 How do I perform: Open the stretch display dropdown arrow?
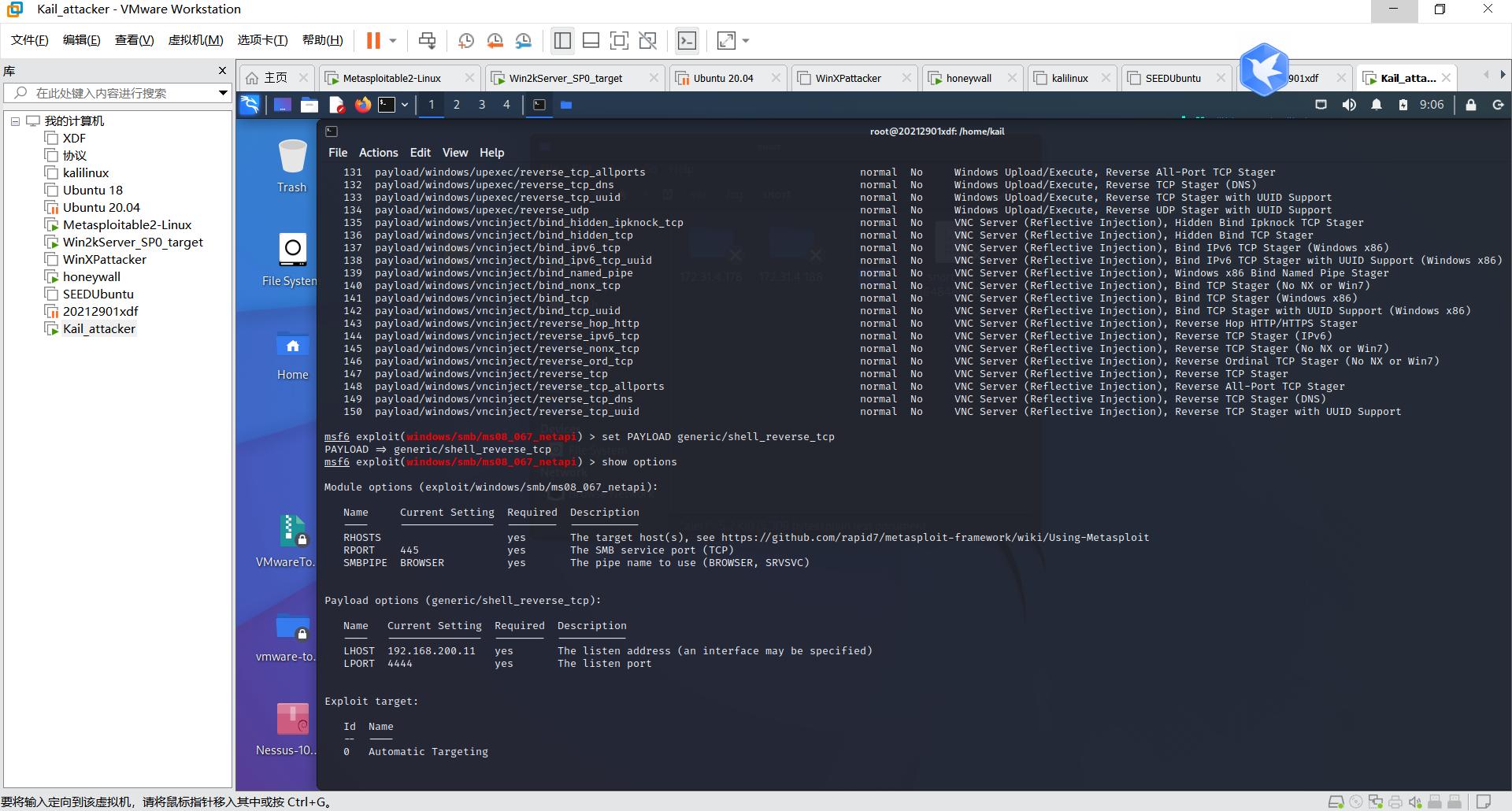[x=746, y=40]
